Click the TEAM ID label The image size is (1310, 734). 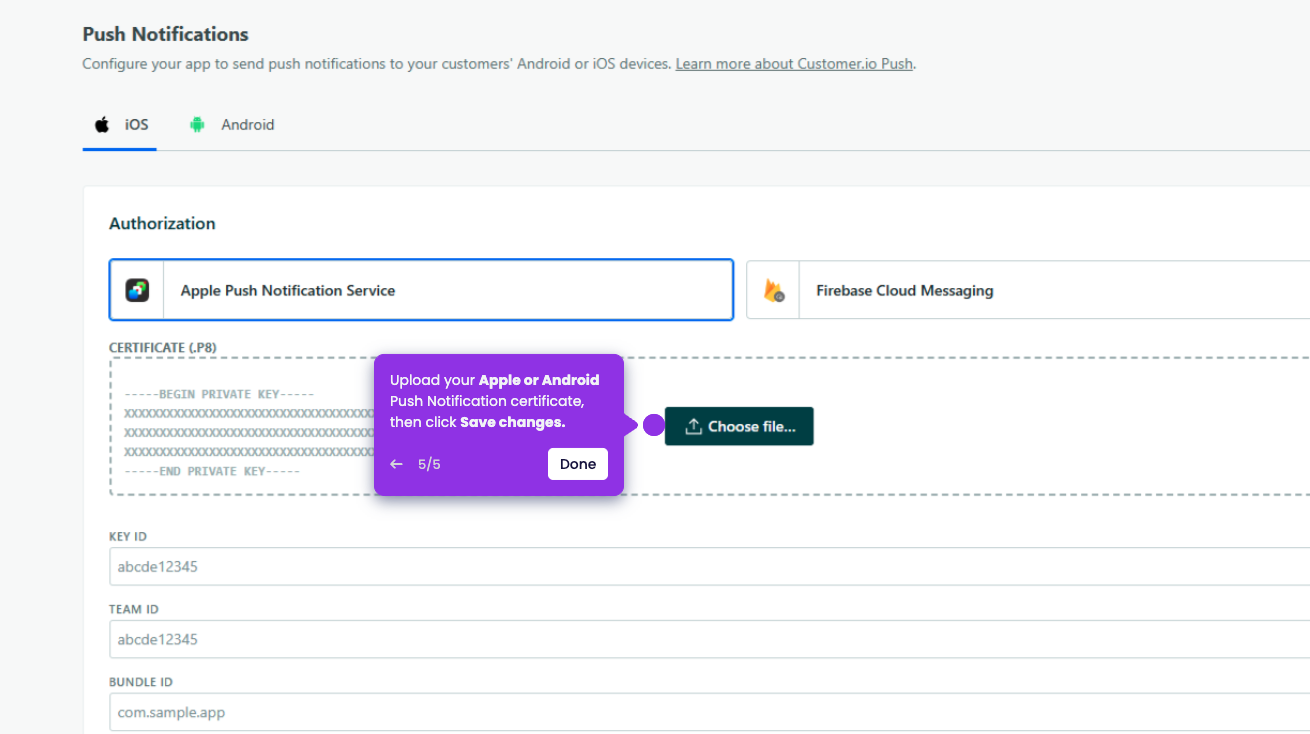point(134,609)
